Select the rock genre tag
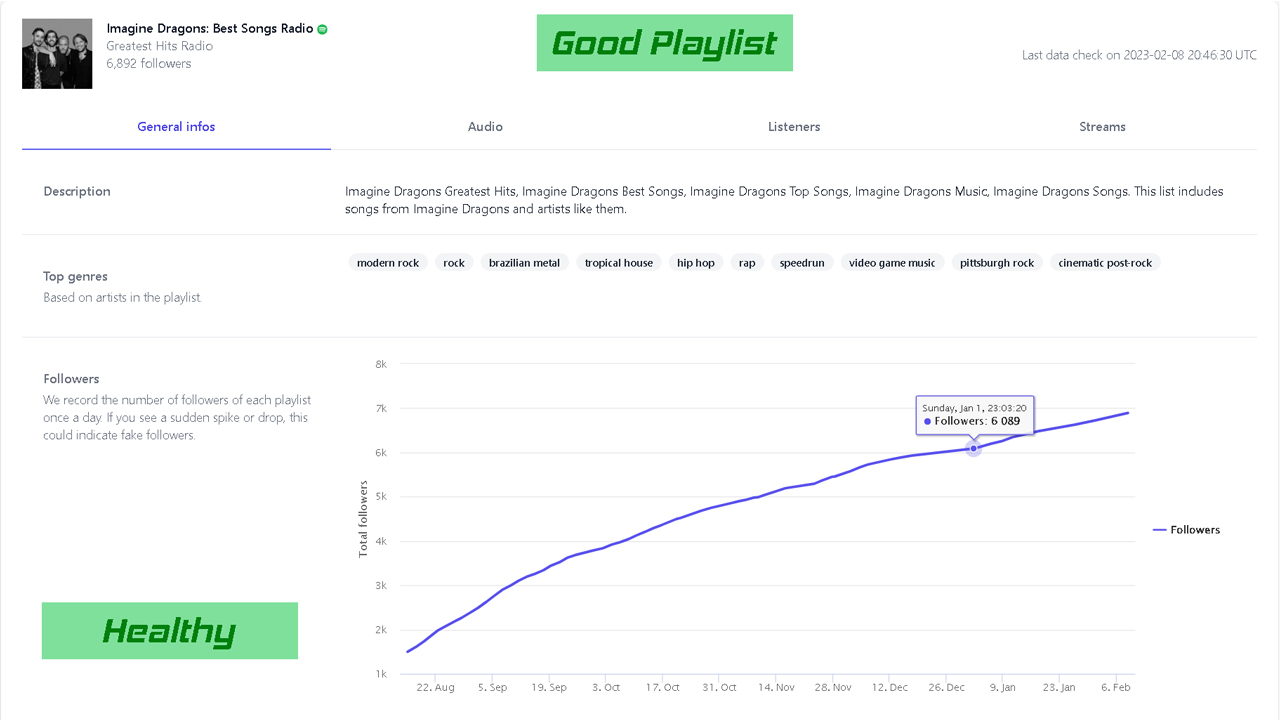The height and width of the screenshot is (720, 1280). 454,263
